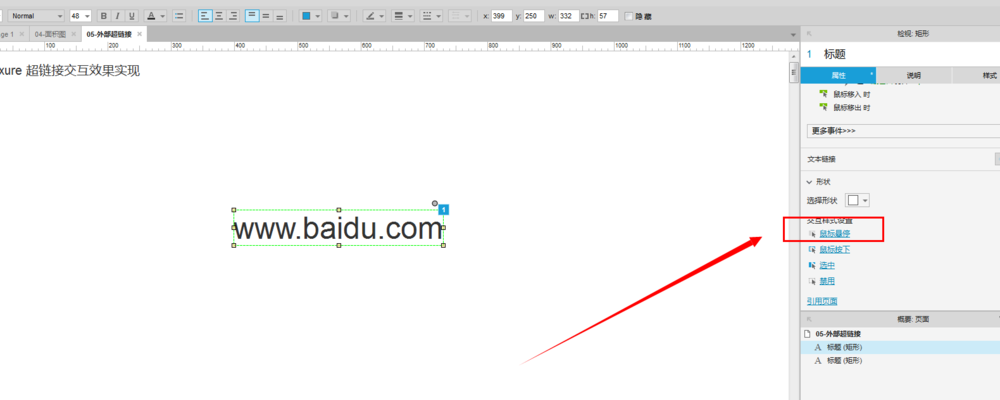
Task: Open the tab list dropdown arrow
Action: tap(793, 34)
